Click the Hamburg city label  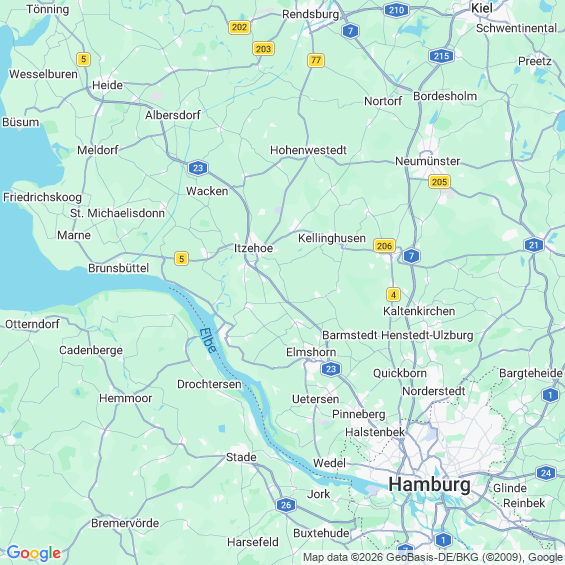click(429, 484)
